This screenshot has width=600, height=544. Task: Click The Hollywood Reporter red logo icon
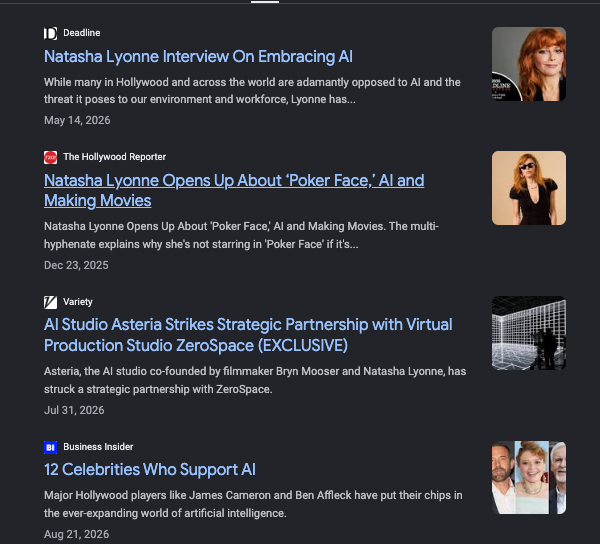pos(51,157)
